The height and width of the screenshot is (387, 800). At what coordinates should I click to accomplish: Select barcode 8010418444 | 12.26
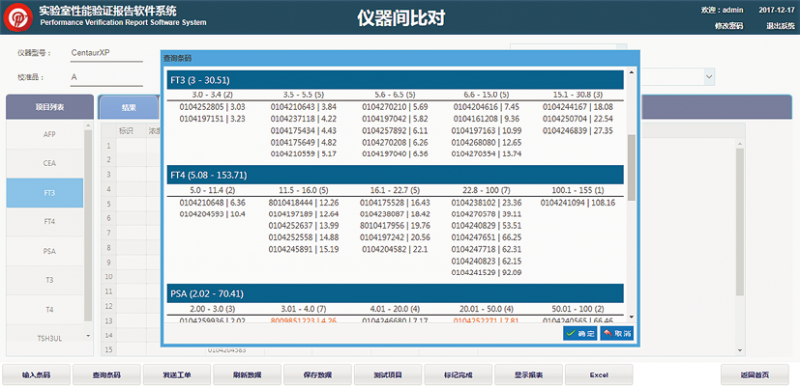click(x=304, y=202)
